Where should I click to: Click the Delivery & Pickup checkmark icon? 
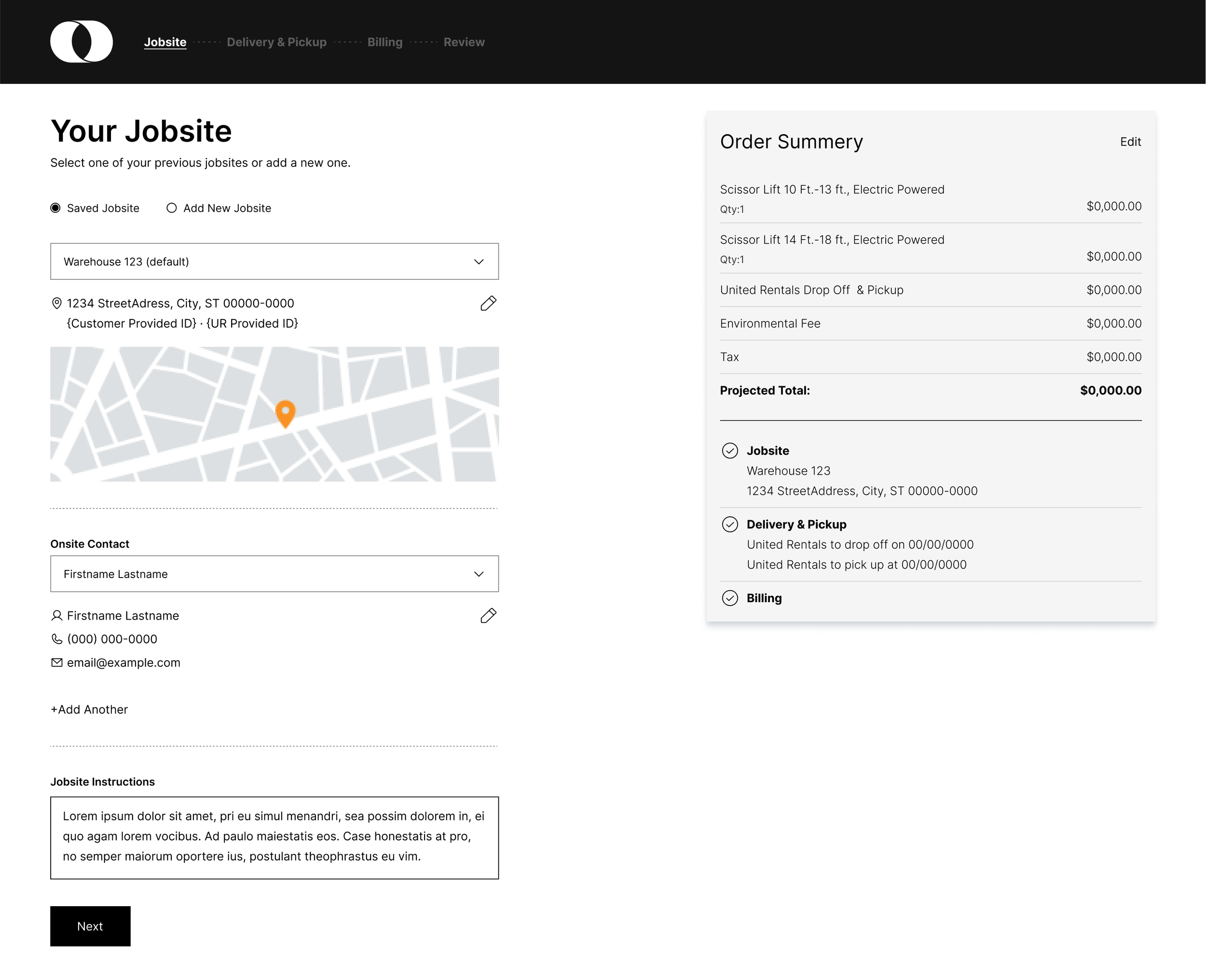pos(730,525)
